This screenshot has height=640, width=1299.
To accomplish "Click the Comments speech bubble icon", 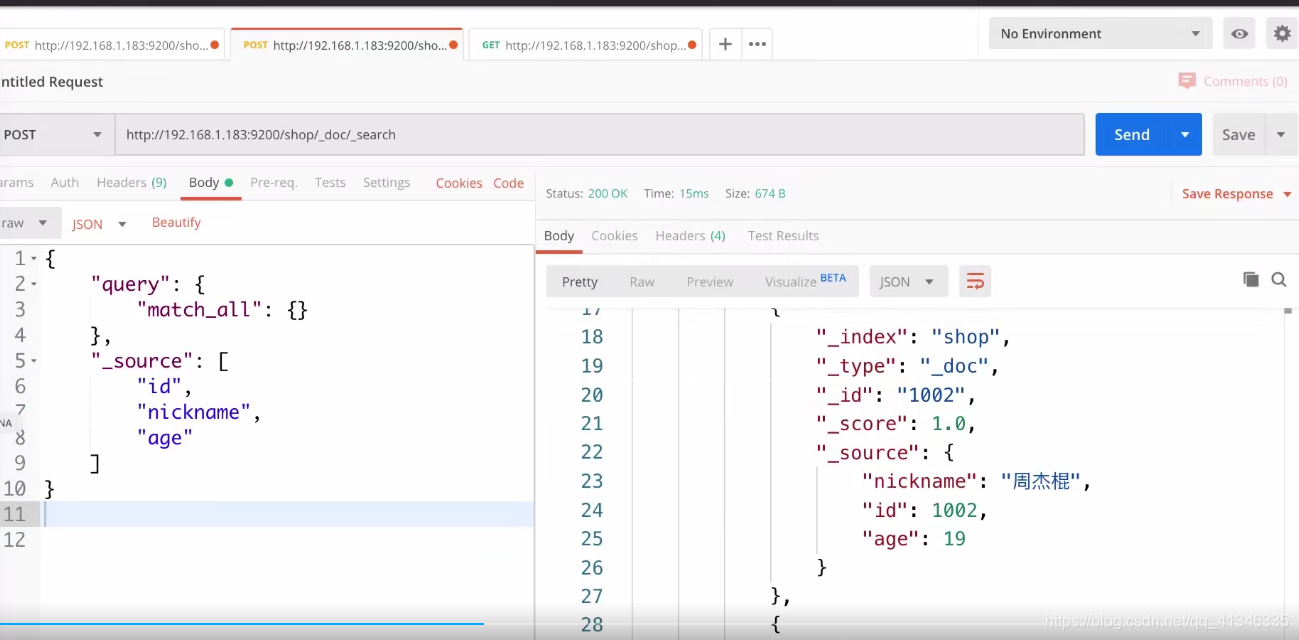I will 1187,81.
